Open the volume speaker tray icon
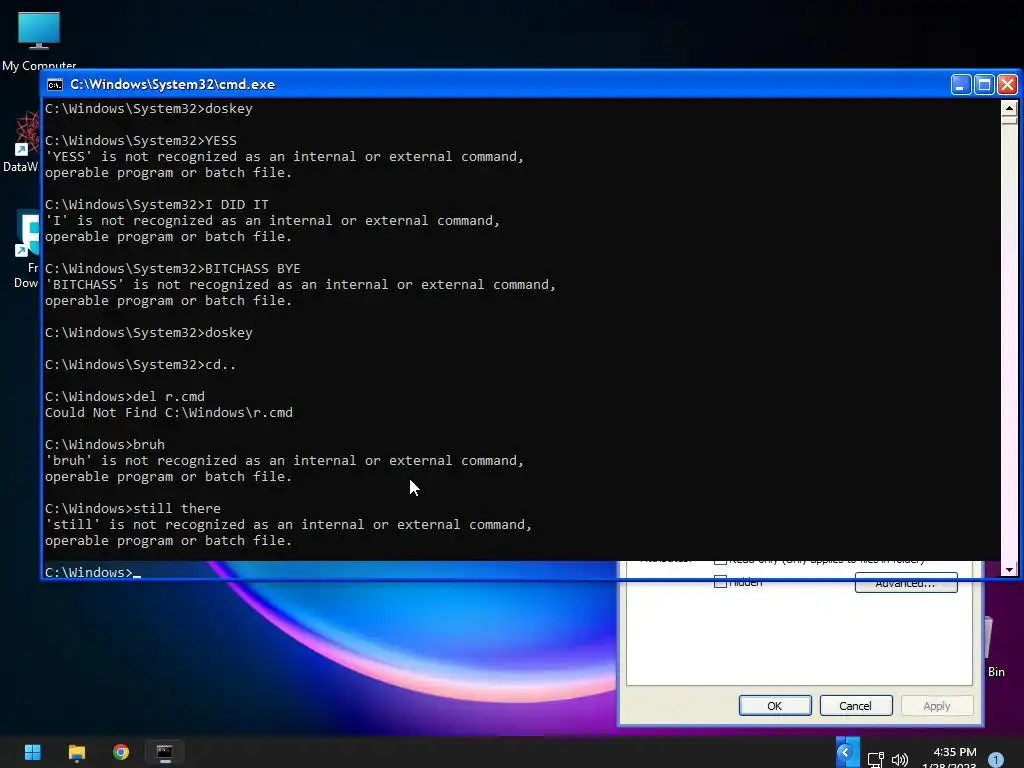This screenshot has height=768, width=1024. coord(900,760)
